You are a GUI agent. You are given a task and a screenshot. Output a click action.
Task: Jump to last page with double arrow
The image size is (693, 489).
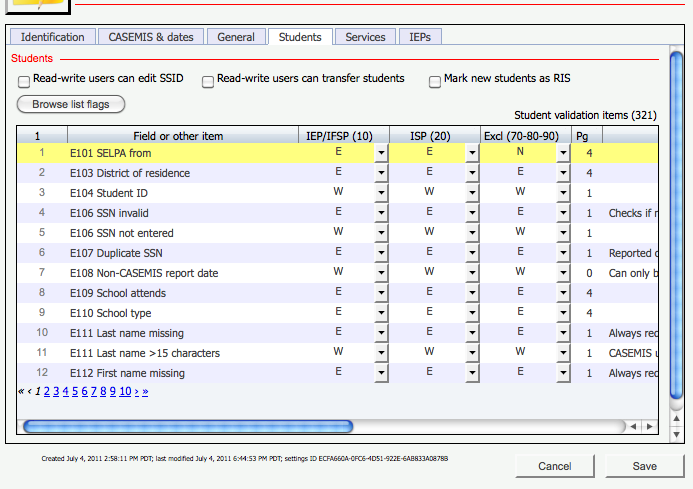145,392
